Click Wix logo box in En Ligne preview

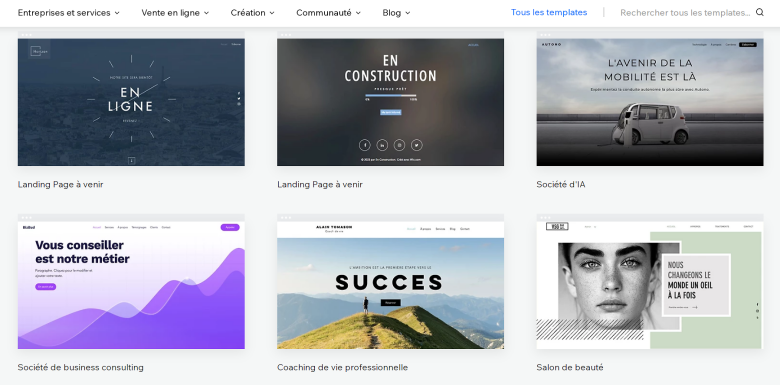click(38, 51)
